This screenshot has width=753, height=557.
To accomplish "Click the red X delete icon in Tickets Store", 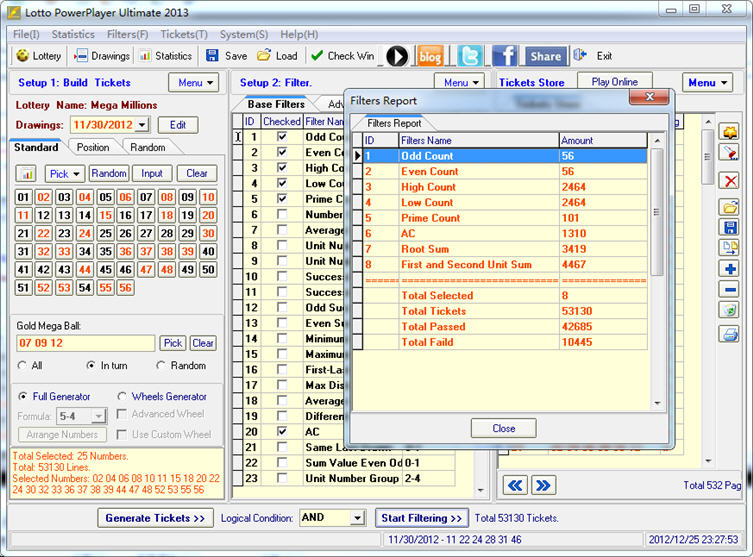I will click(730, 181).
